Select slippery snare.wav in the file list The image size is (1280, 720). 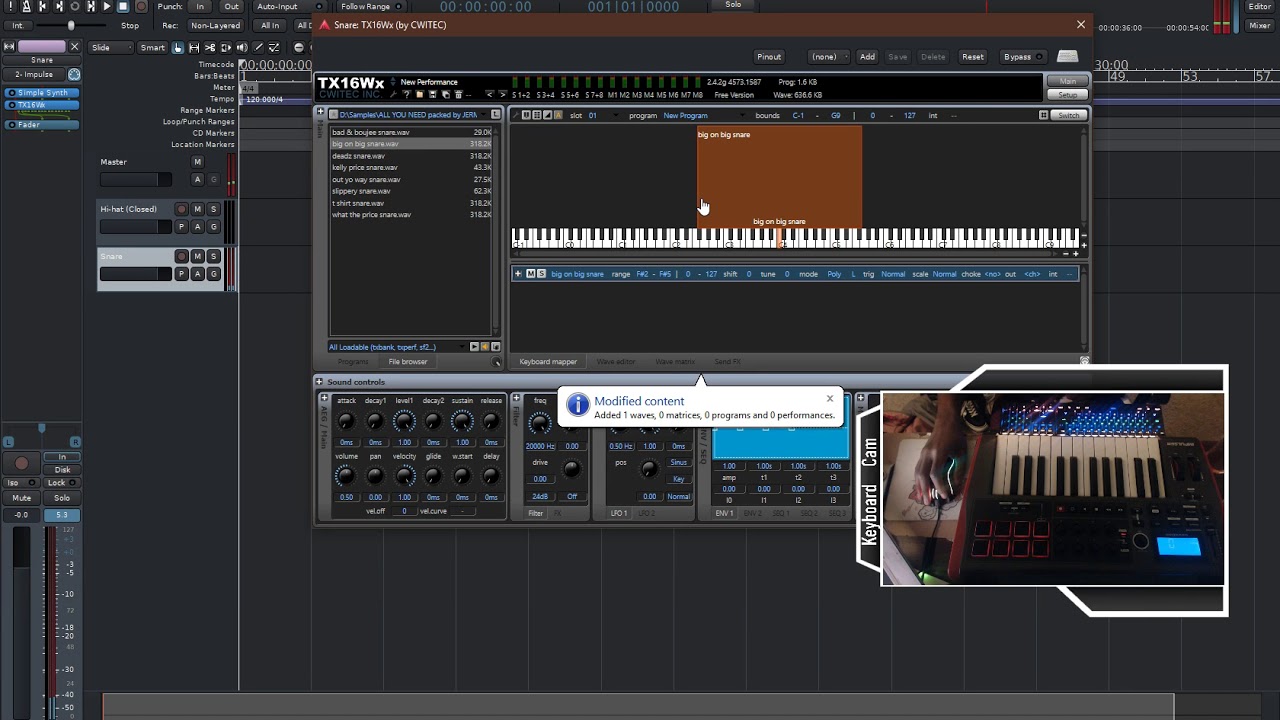click(x=411, y=191)
